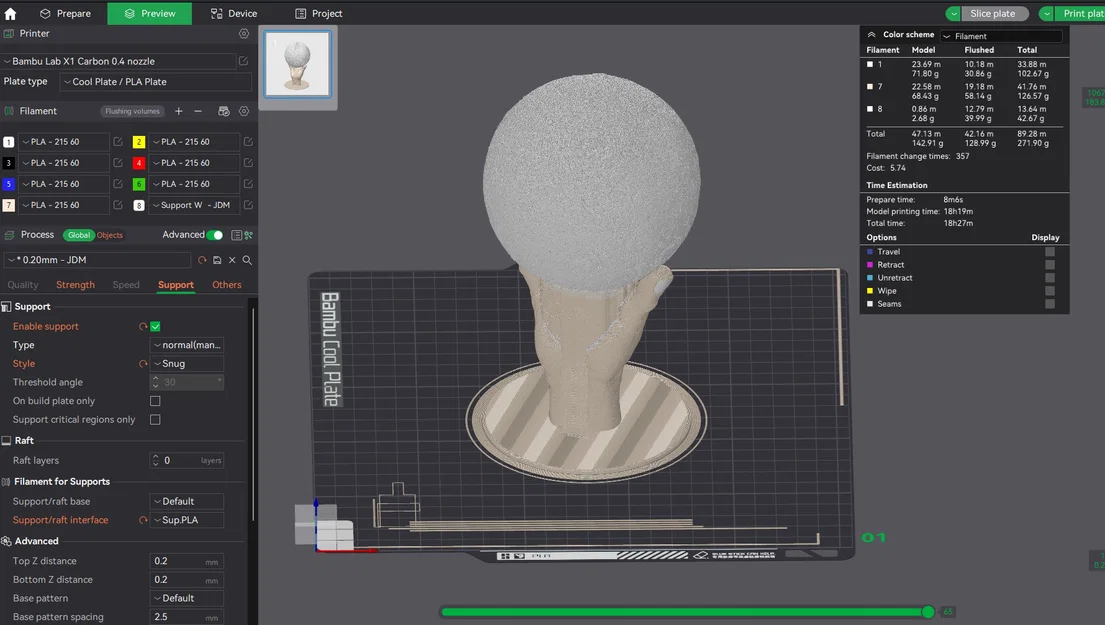Click the Slice plate button
Viewport: 1105px width, 625px height.
(x=992, y=14)
